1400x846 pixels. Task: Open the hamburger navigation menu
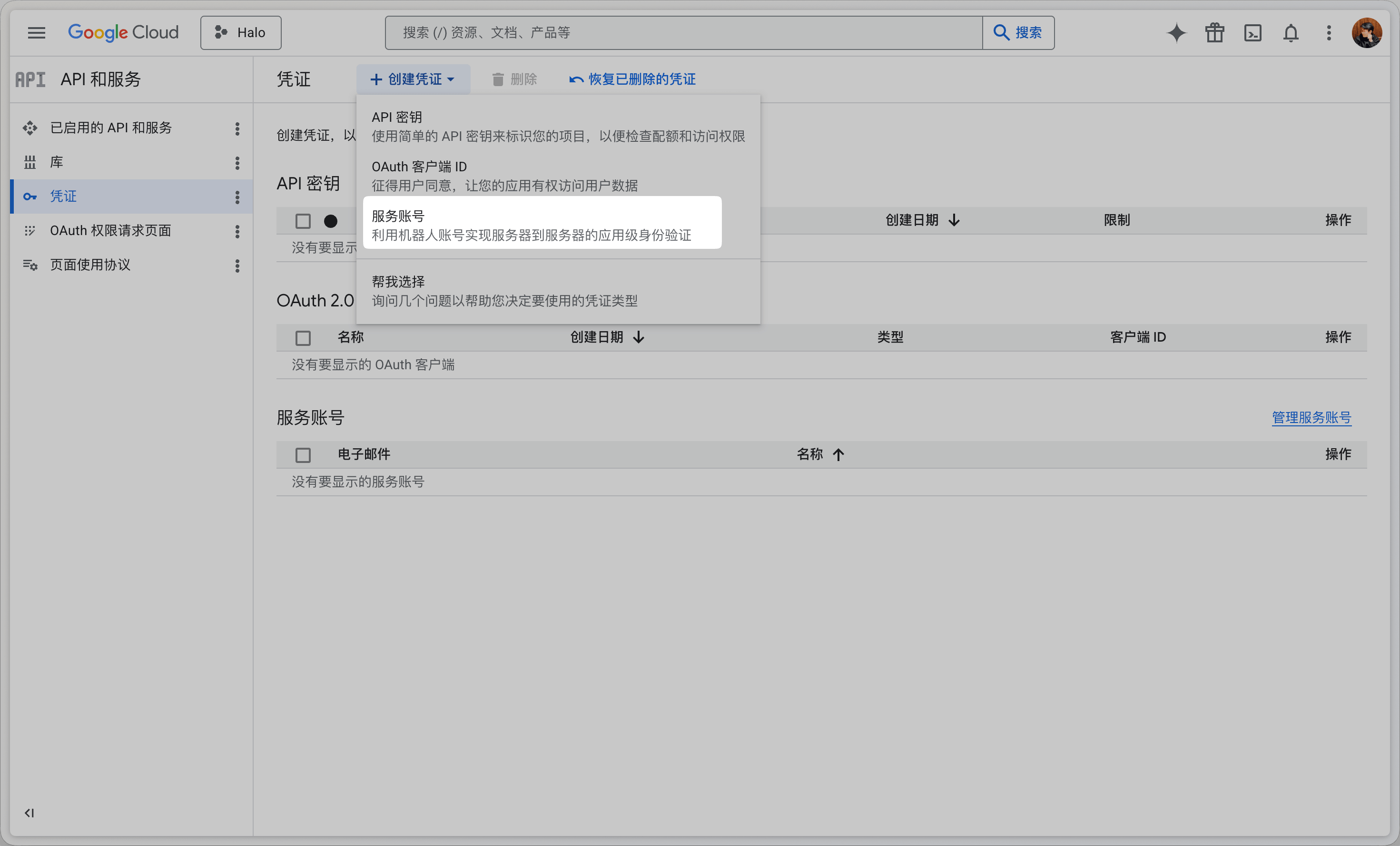tap(36, 32)
